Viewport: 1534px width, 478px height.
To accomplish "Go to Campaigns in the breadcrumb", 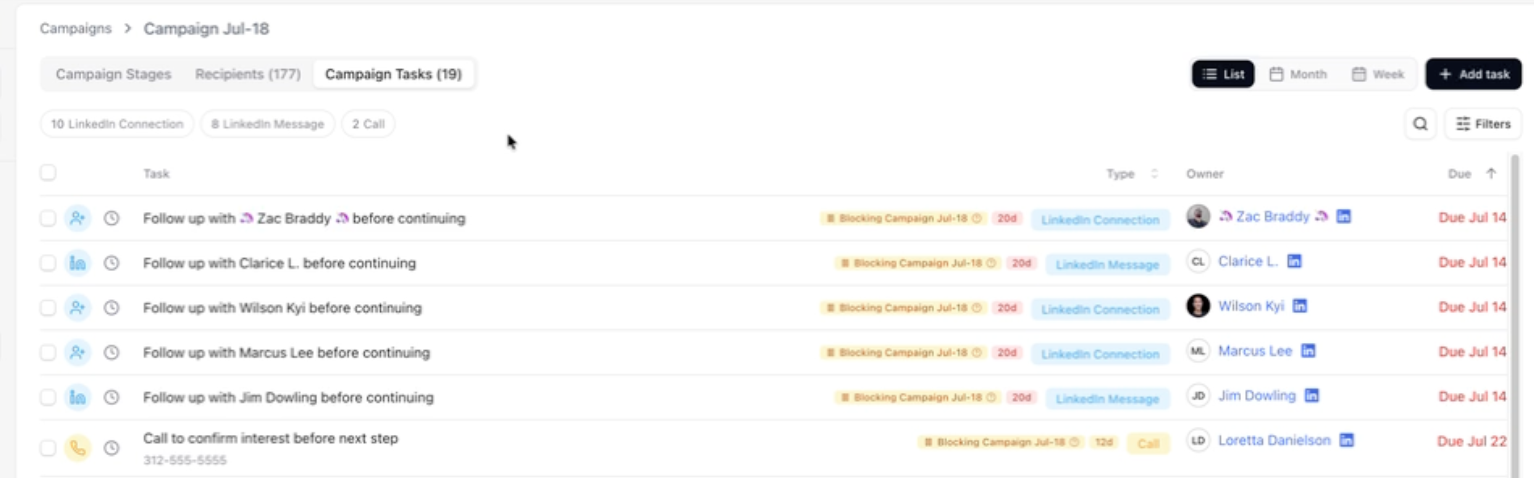I will [x=76, y=28].
